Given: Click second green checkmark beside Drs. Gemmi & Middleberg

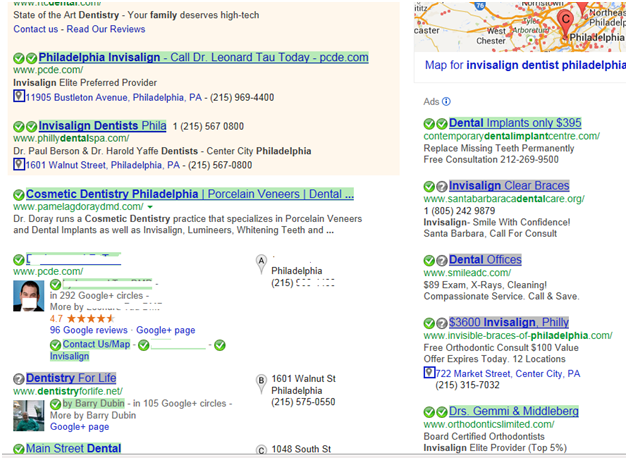Looking at the screenshot, I should [442, 412].
